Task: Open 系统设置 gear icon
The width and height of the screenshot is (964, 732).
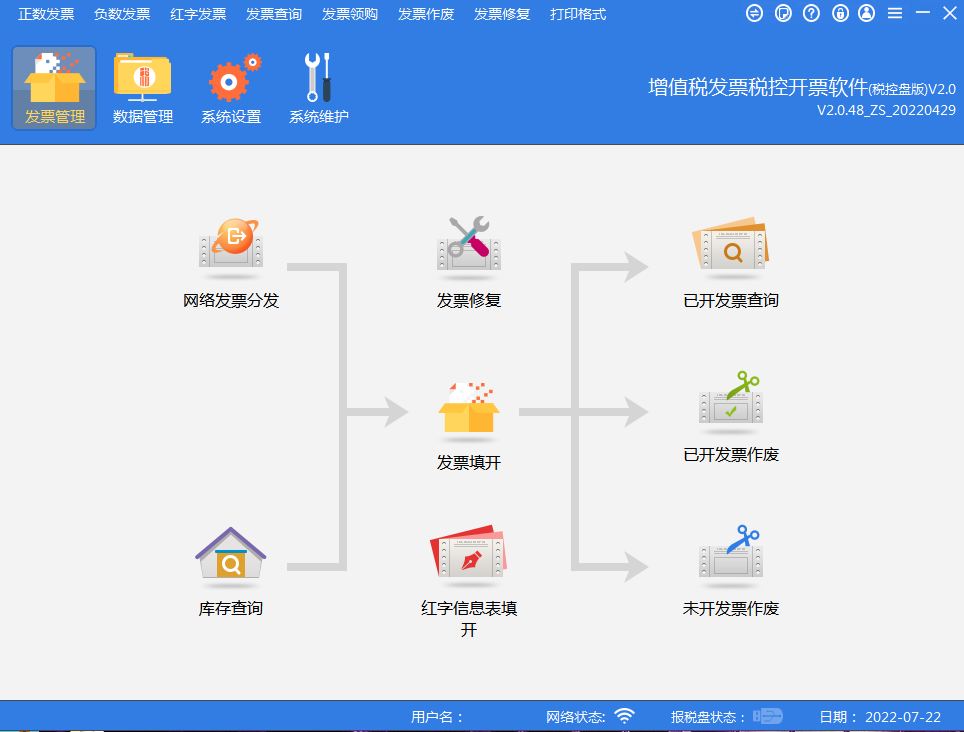Action: coord(231,88)
